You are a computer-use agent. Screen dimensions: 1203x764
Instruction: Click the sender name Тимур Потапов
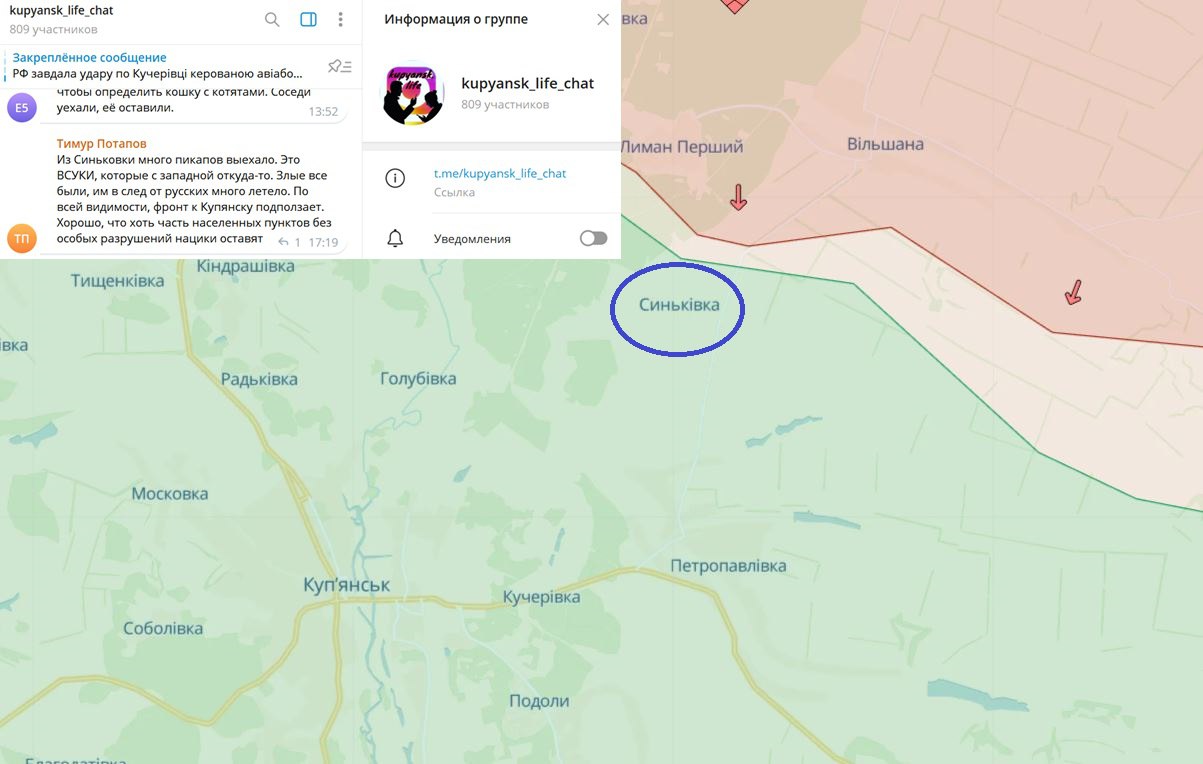[102, 144]
